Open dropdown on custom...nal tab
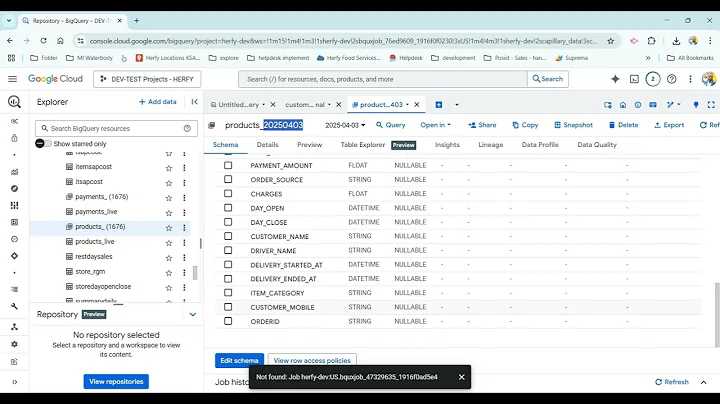The height and width of the screenshot is (404, 720). point(329,105)
